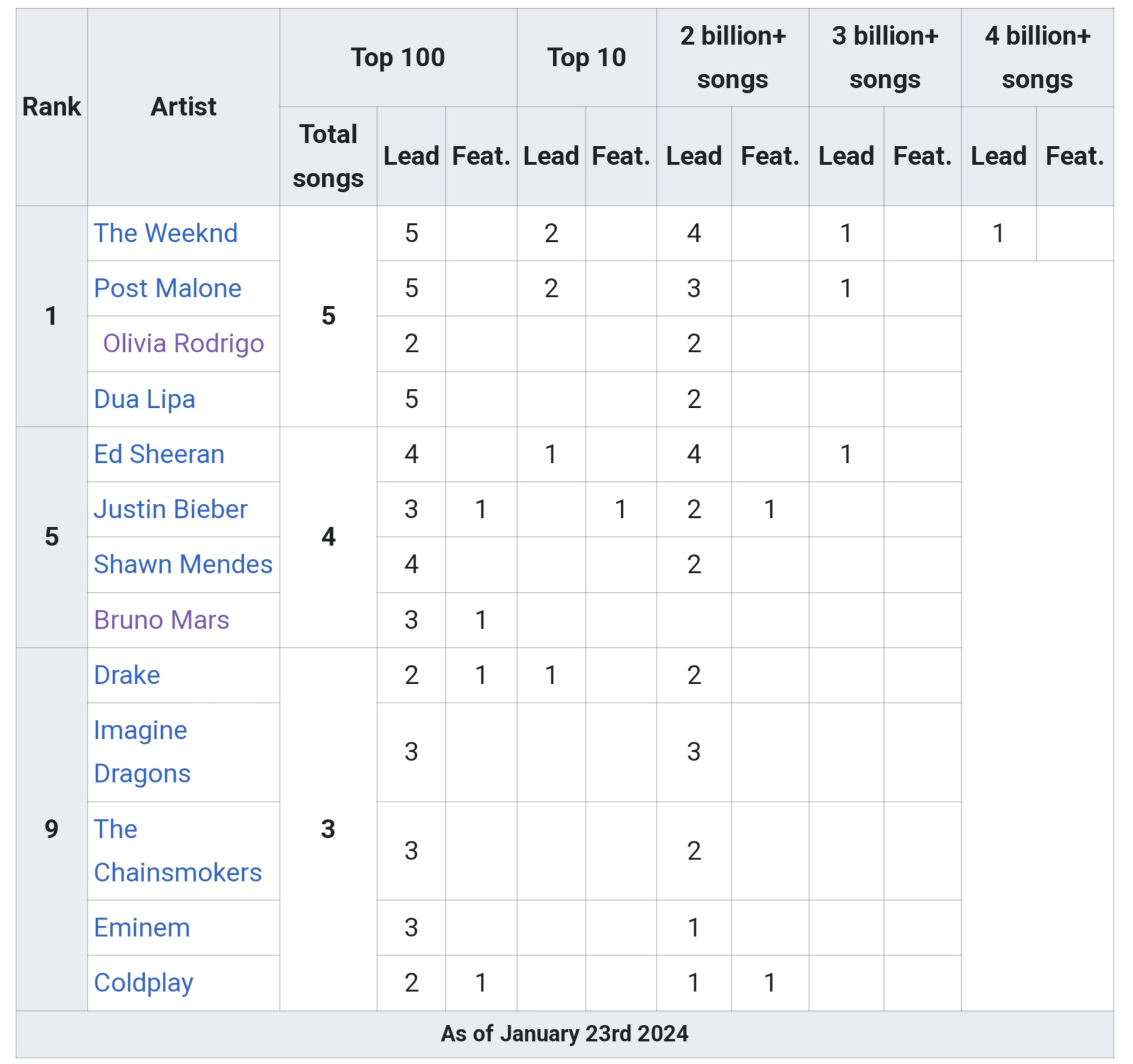Open Olivia Rodrigo artist link
The image size is (1133, 1064).
183,343
